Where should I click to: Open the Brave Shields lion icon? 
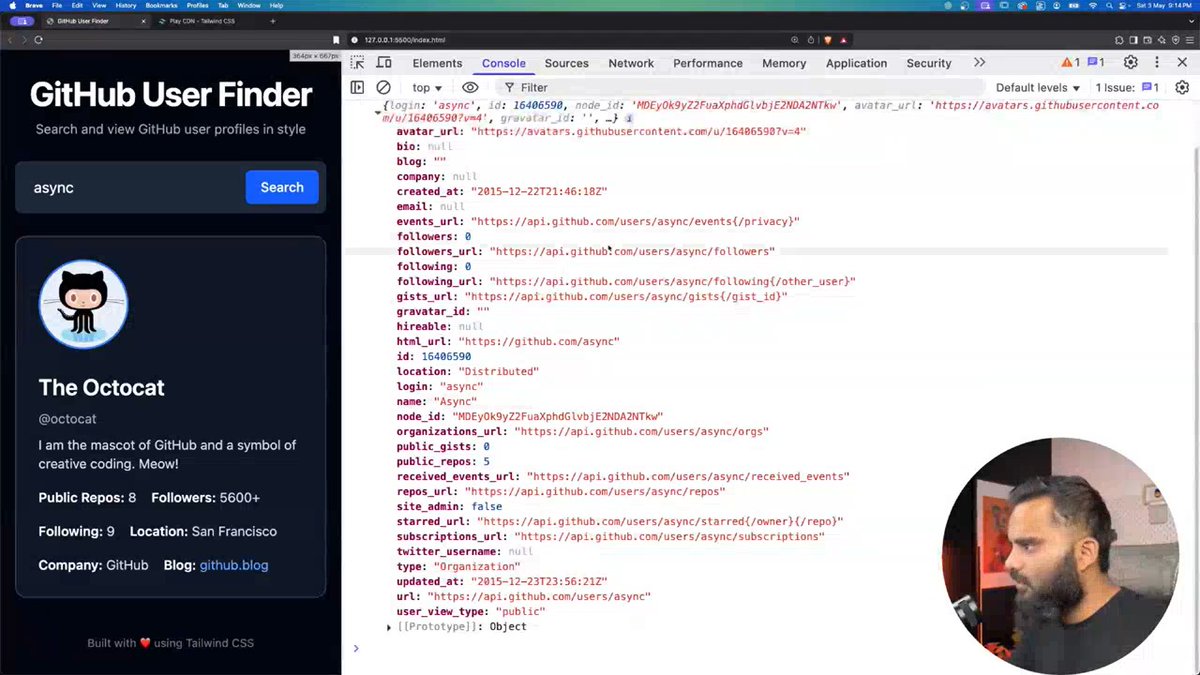coord(827,40)
